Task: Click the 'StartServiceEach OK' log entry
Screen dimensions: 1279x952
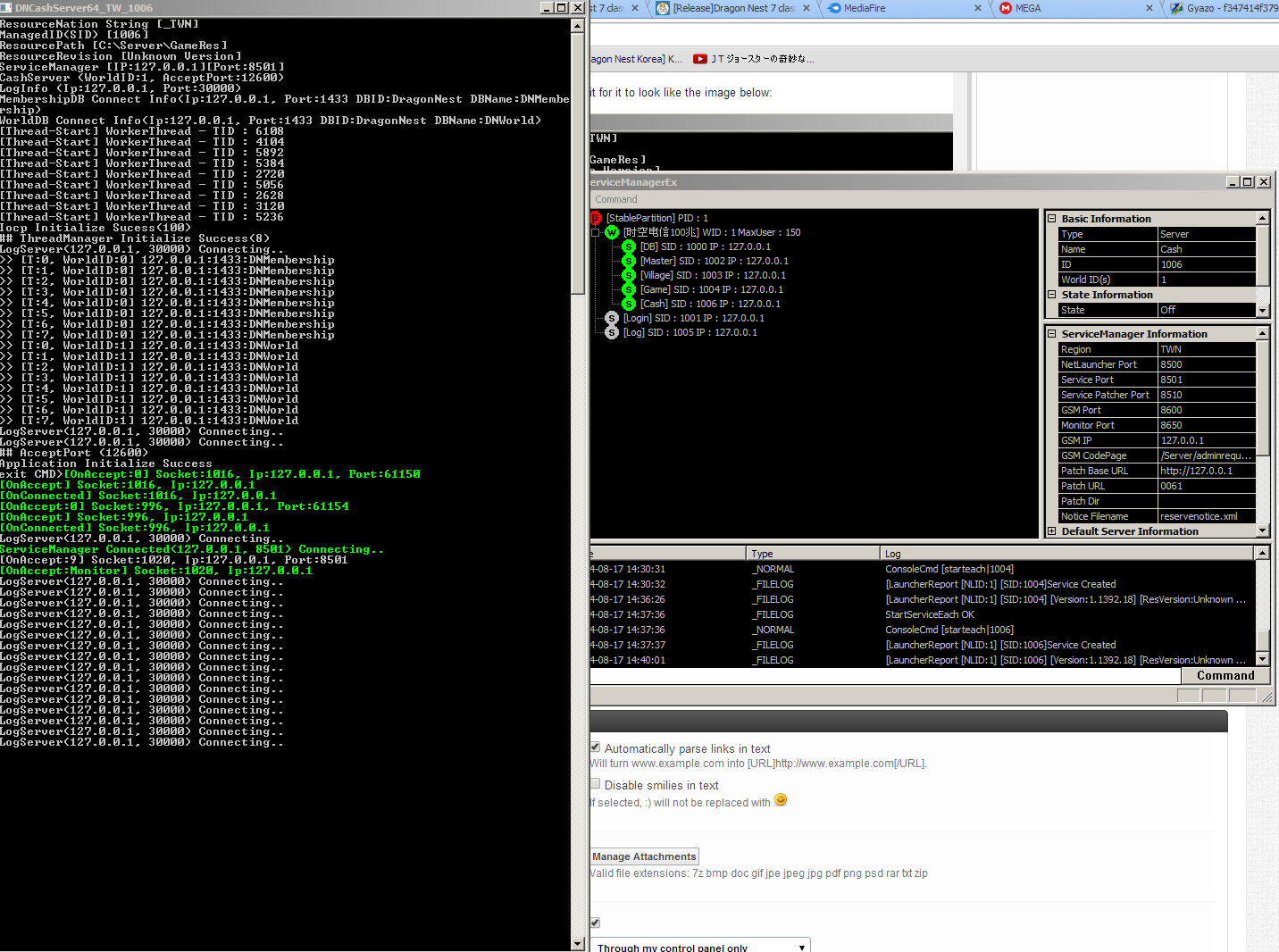Action: tap(930, 614)
